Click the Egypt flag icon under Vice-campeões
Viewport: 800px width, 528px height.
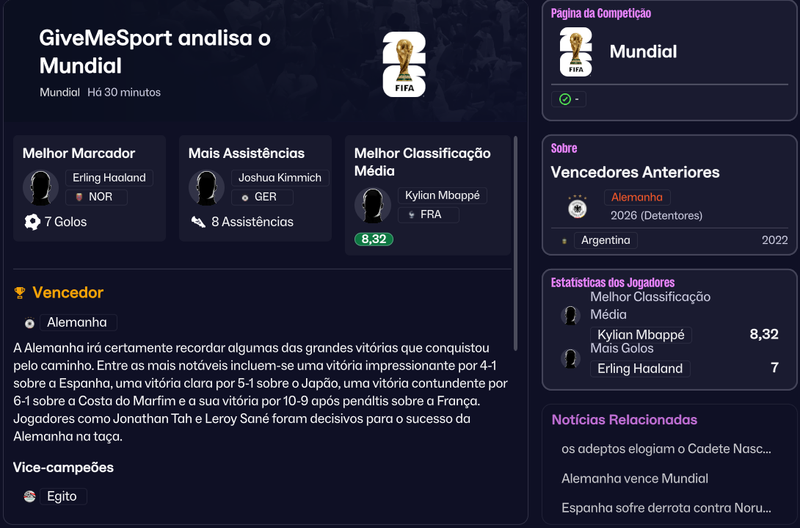coord(30,496)
